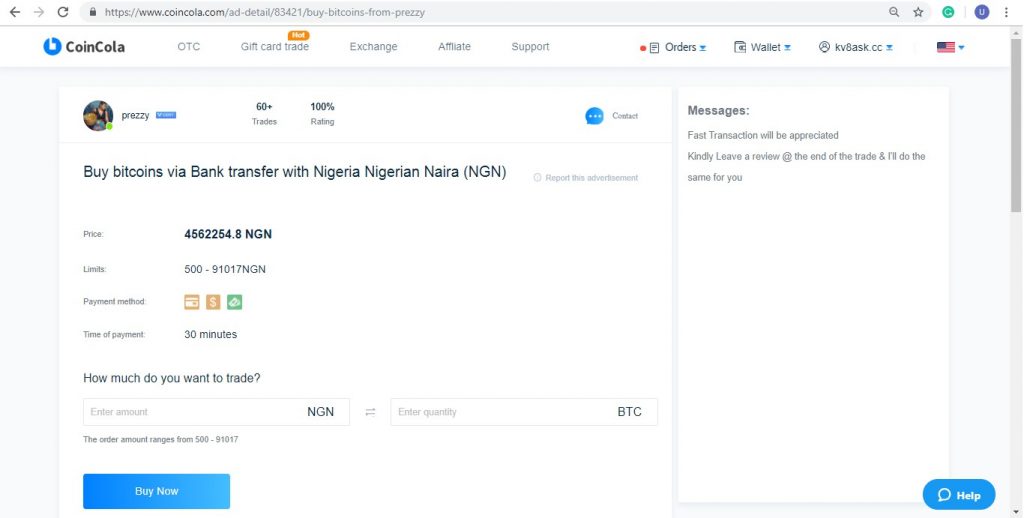
Task: Expand the Orders dropdown
Action: pyautogui.click(x=677, y=47)
